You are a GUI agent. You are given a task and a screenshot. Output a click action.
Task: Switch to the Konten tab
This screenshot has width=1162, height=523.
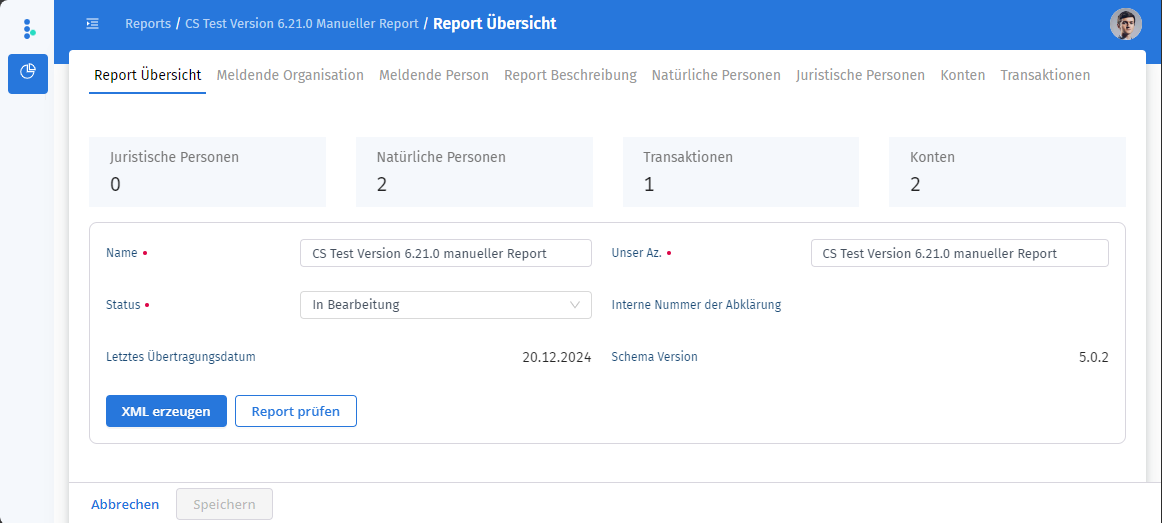[x=962, y=75]
